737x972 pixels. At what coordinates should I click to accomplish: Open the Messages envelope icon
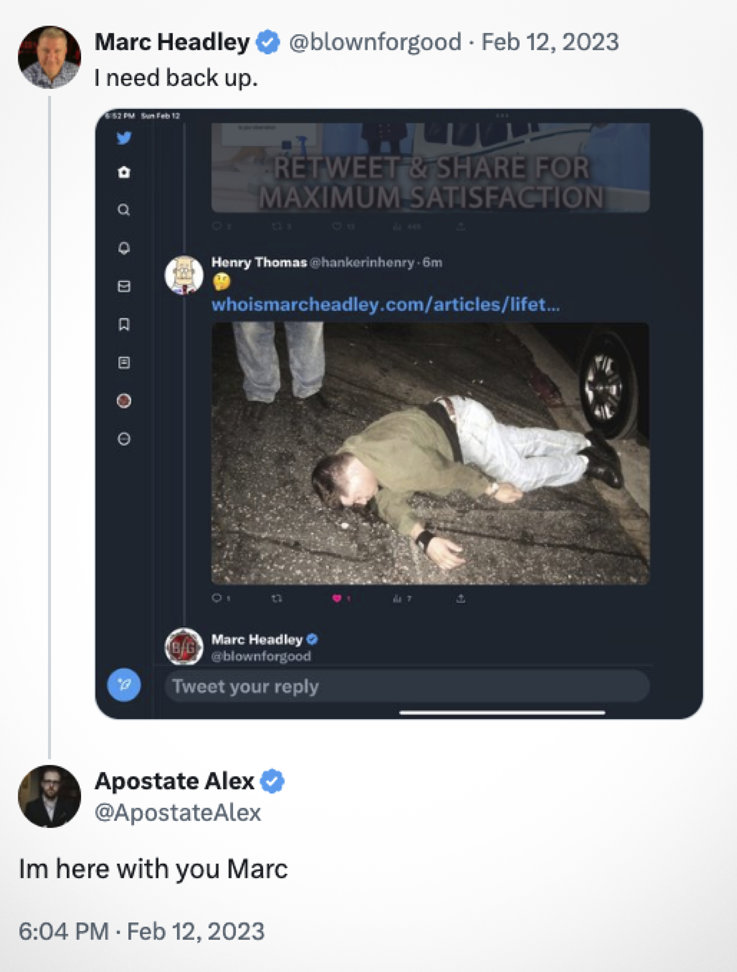[124, 286]
